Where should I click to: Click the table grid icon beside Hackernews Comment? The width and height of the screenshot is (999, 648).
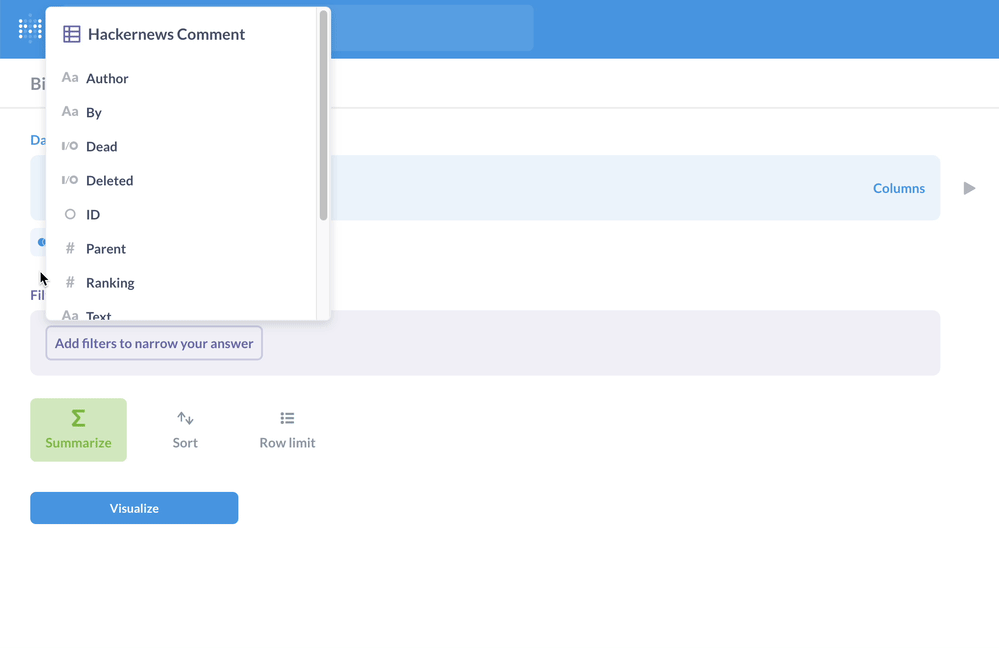[x=71, y=34]
